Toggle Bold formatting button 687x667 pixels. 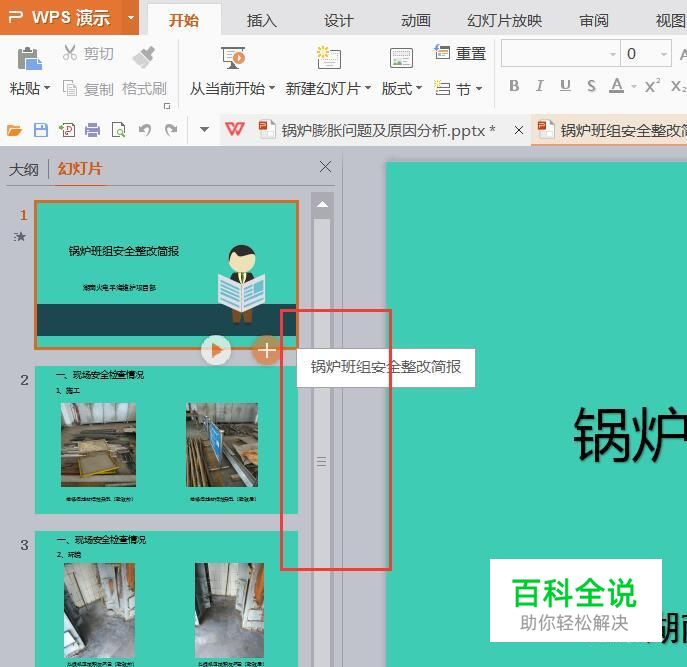[x=514, y=86]
